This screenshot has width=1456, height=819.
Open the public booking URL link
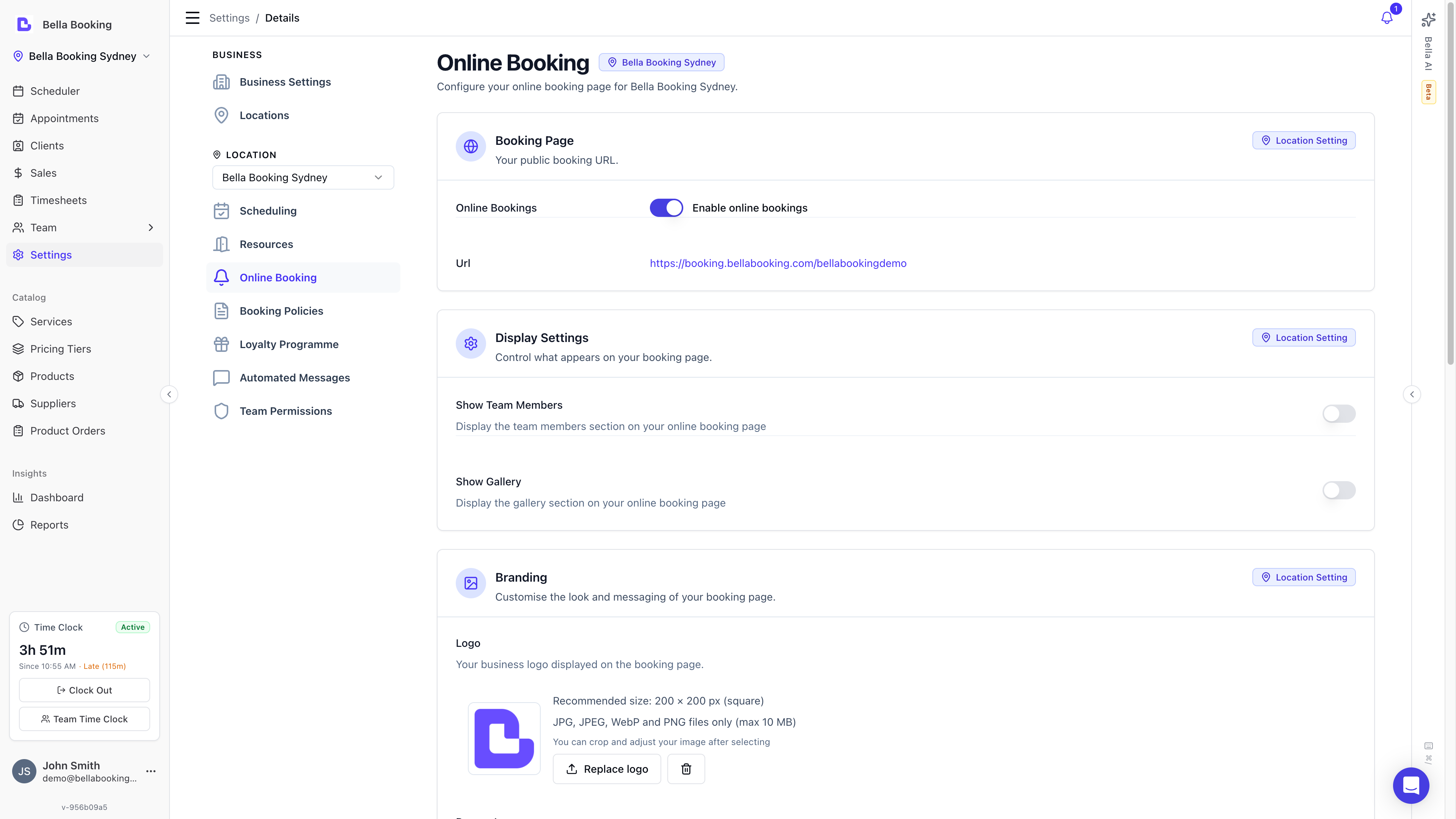[x=778, y=263]
